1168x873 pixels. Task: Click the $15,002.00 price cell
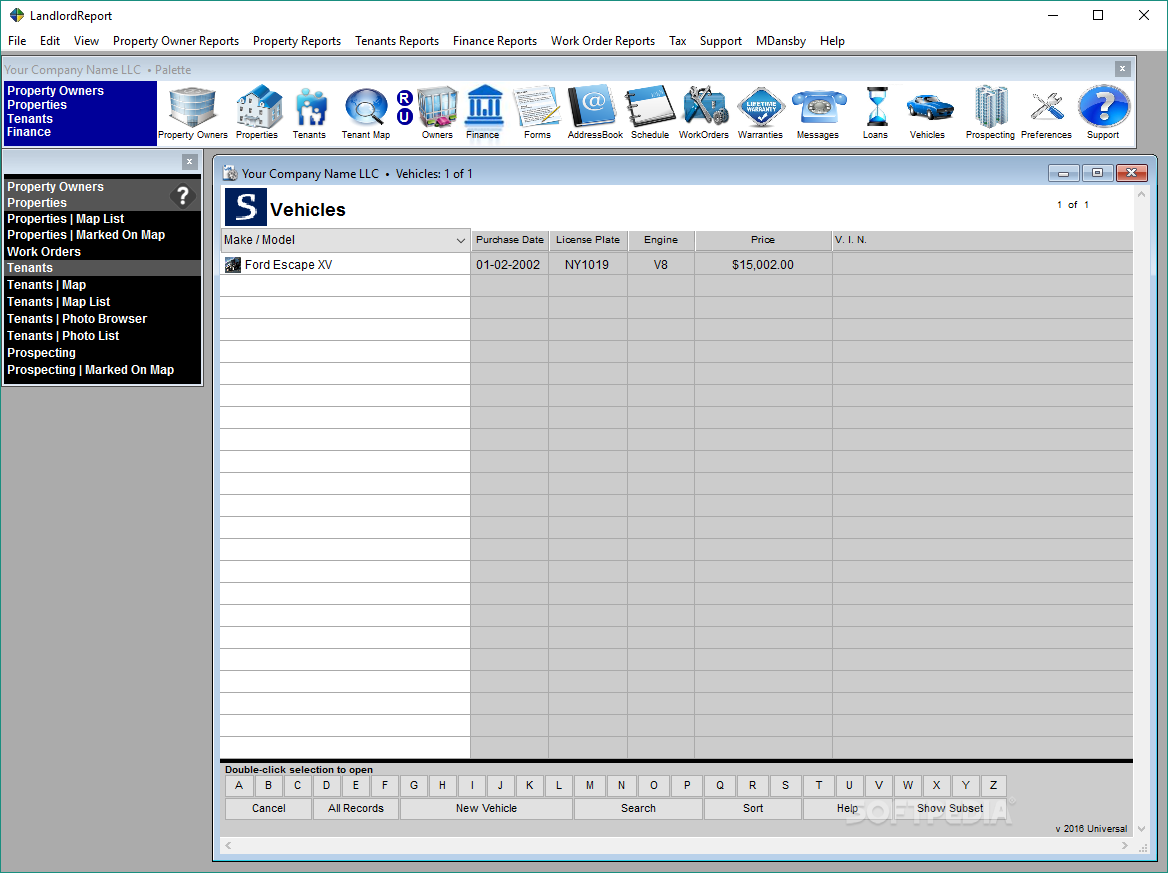(x=763, y=264)
